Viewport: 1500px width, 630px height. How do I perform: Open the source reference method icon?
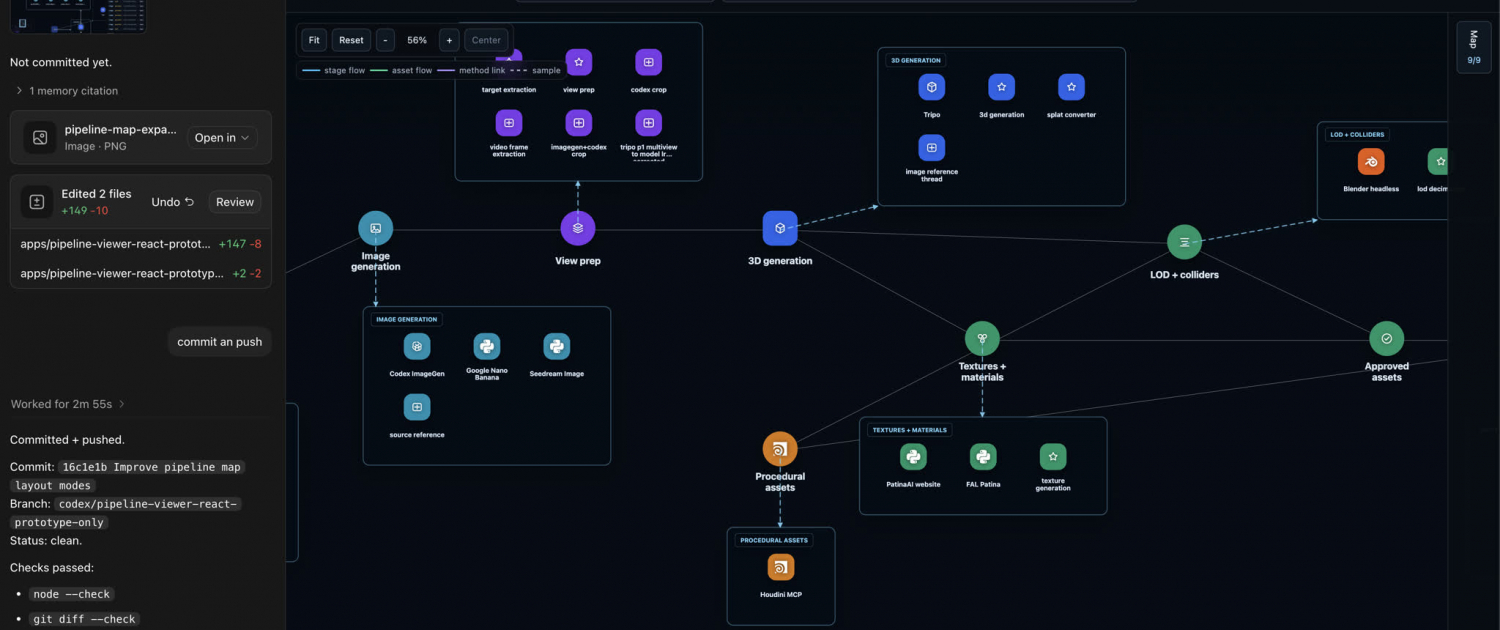[417, 407]
